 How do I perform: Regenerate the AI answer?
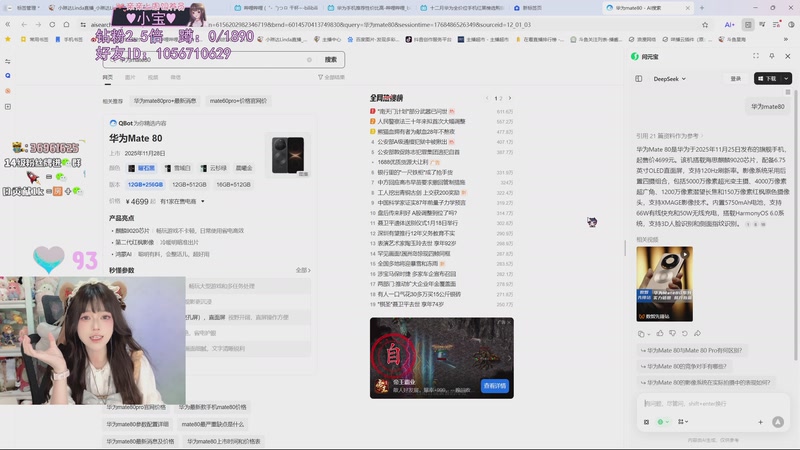(x=685, y=333)
